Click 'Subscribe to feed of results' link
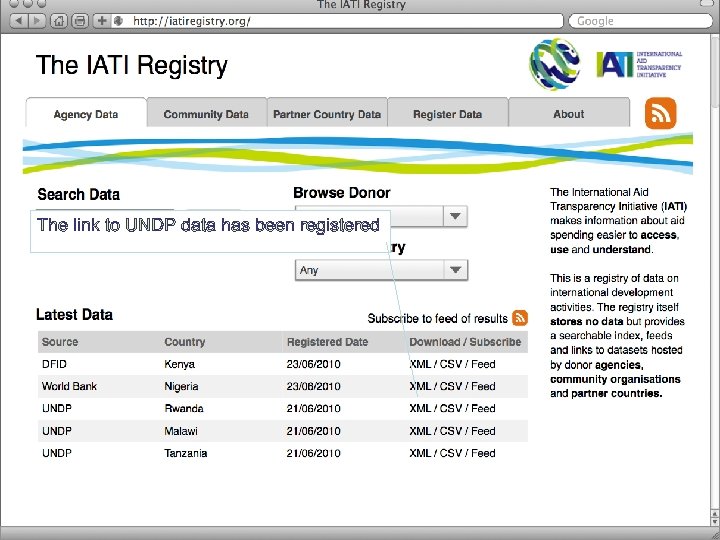The image size is (720, 540). 438,319
